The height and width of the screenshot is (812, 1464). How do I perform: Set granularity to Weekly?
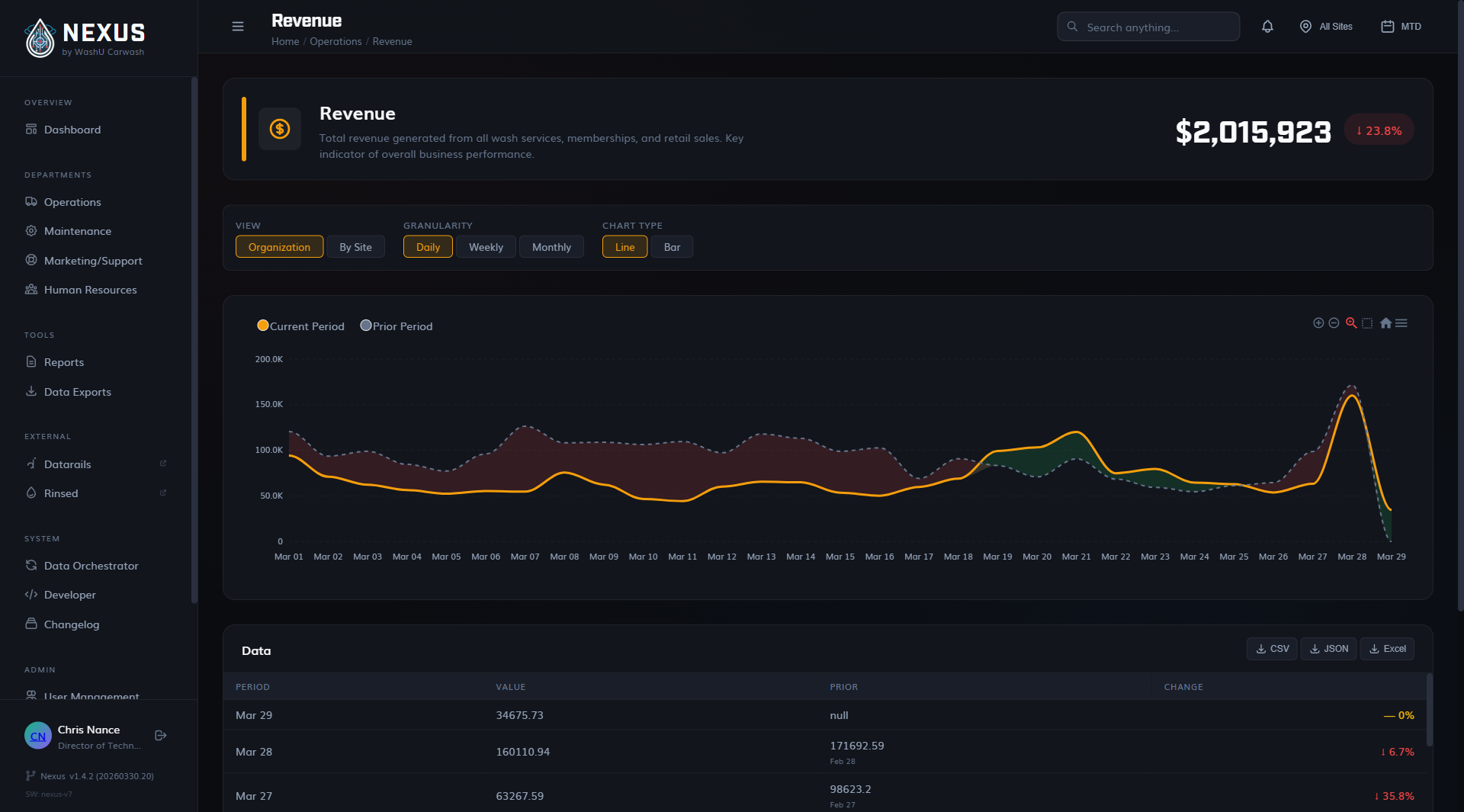(x=486, y=247)
